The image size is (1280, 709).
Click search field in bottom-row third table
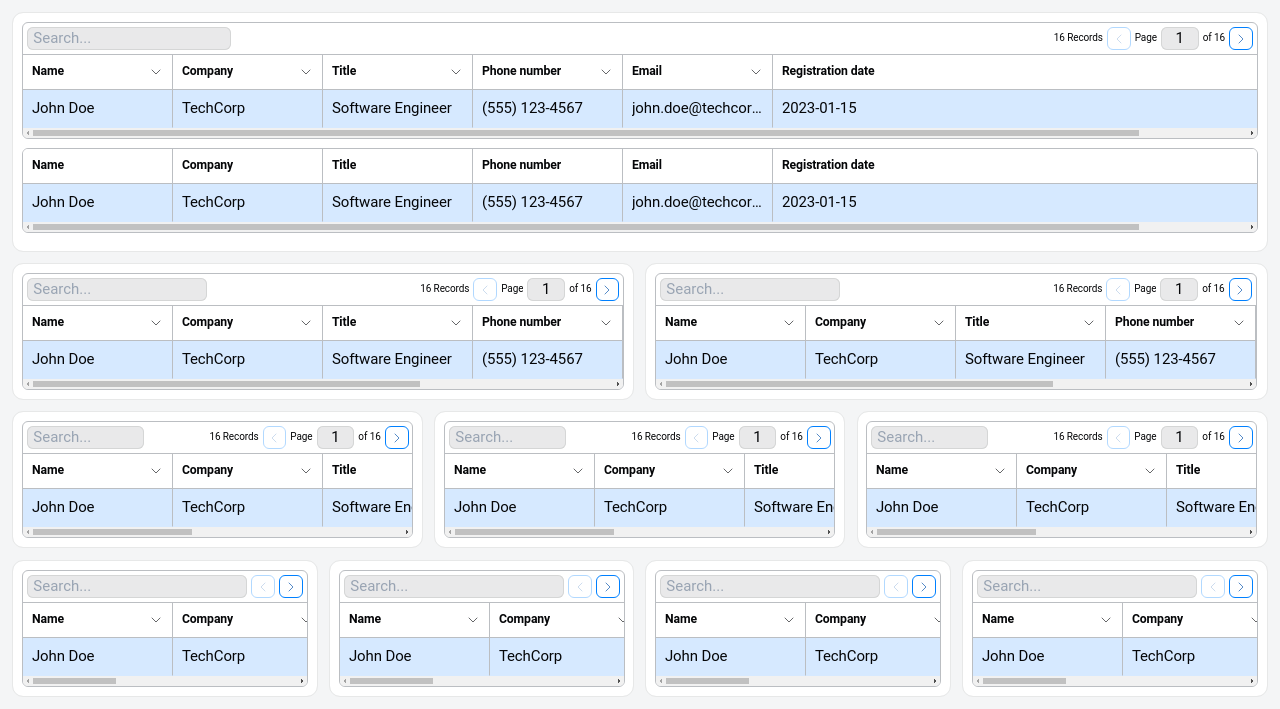tap(768, 586)
